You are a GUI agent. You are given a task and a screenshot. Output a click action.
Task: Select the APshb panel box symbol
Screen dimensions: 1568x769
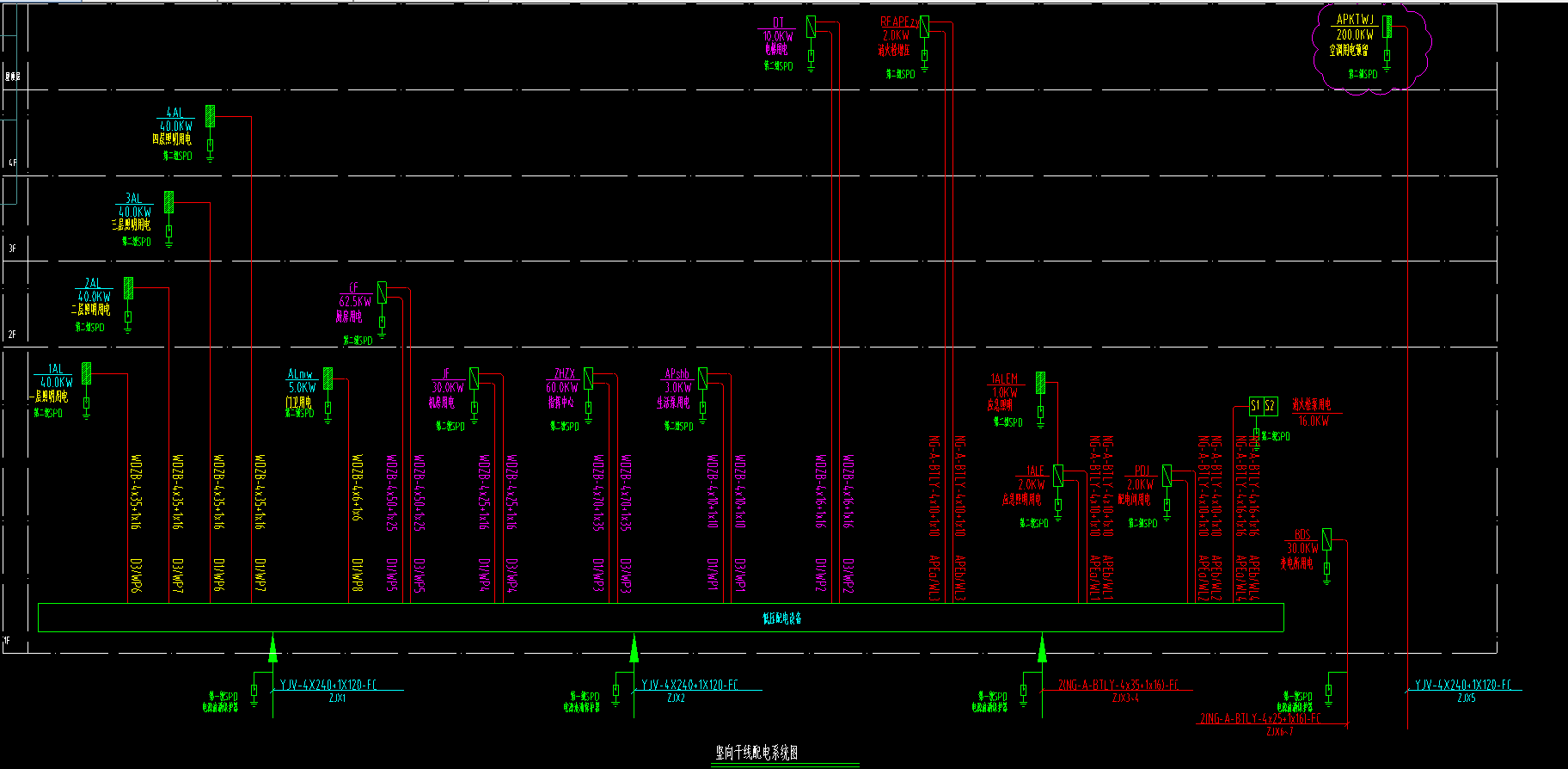[x=702, y=378]
